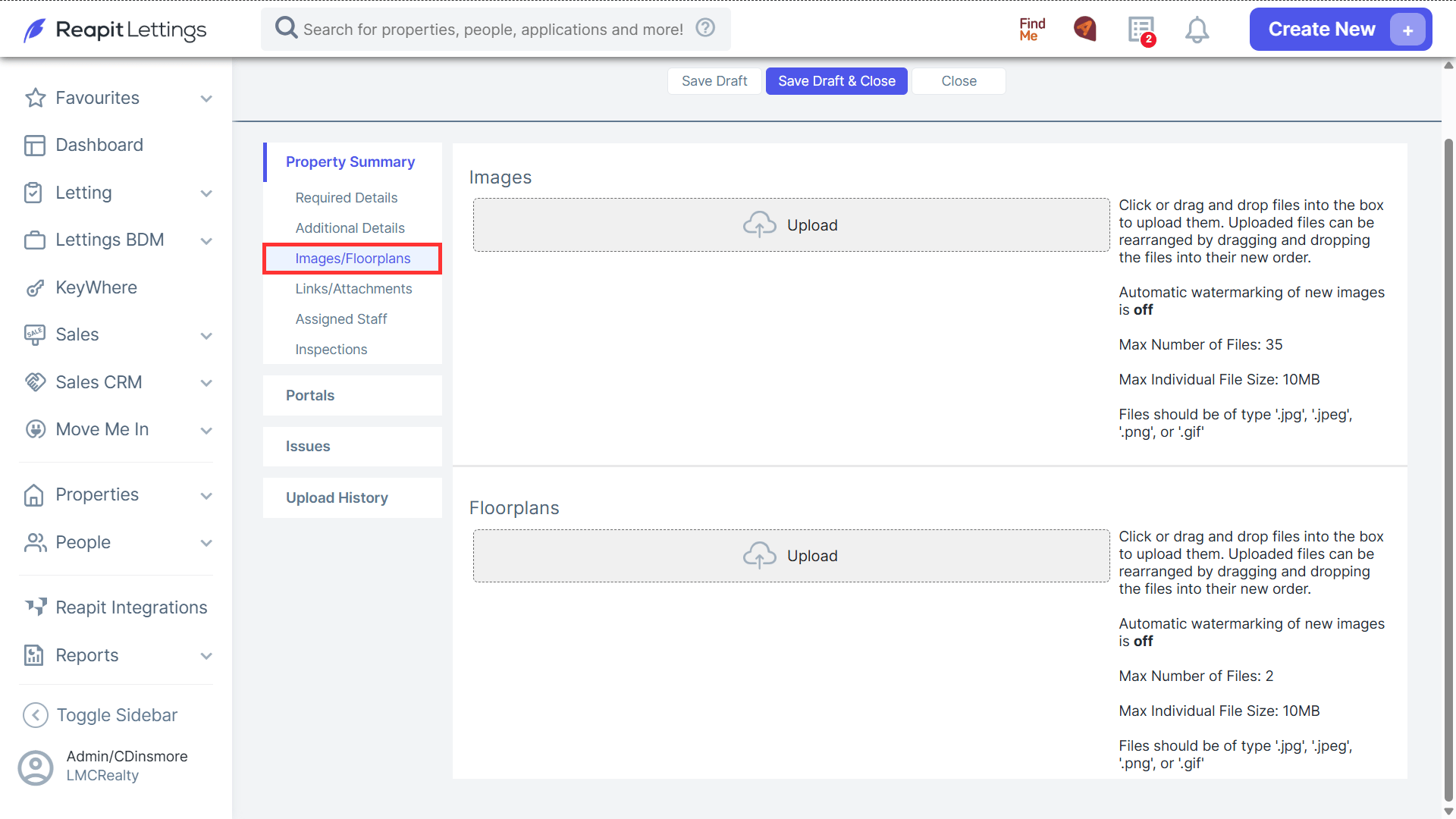Open the KeyWhere sidebar item

point(96,287)
